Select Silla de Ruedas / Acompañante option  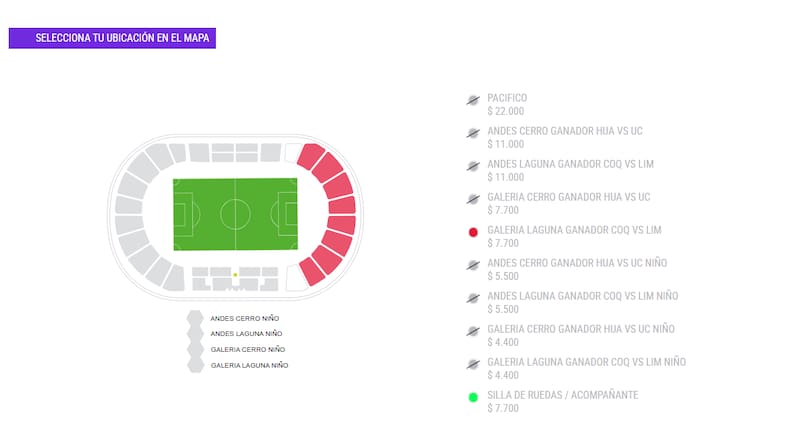[x=562, y=395]
